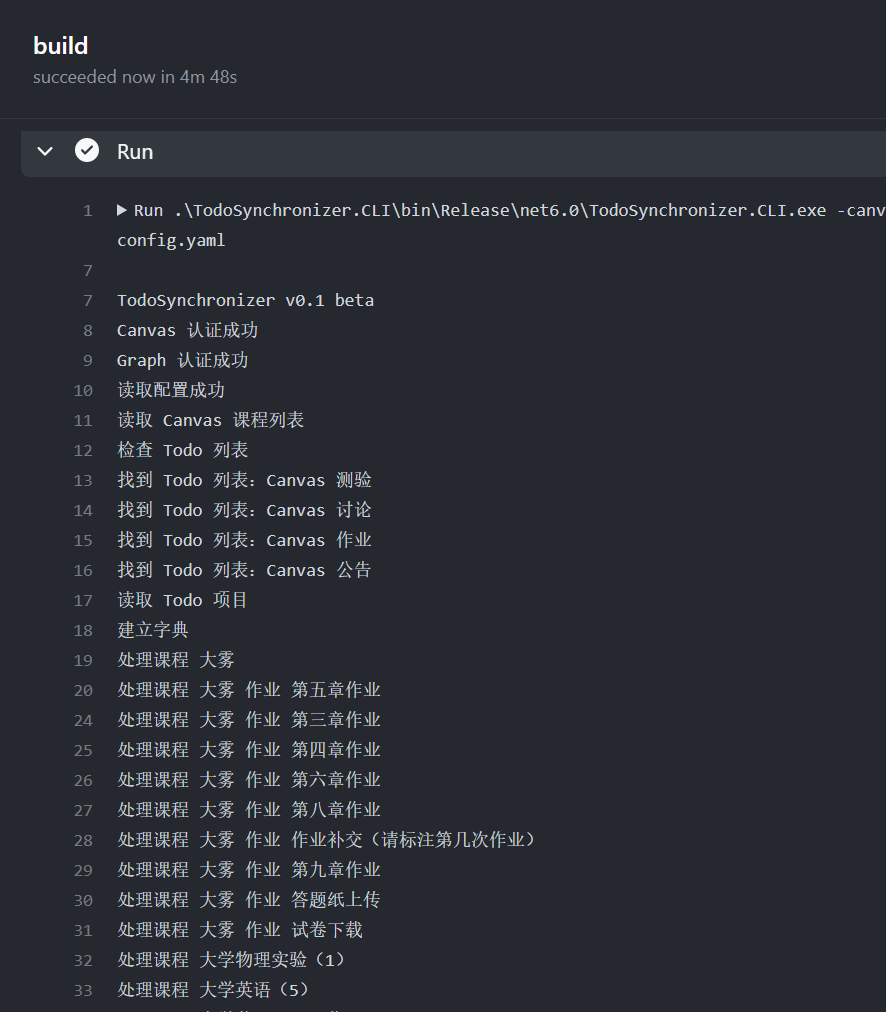Select log line number 33
Viewport: 886px width, 1012px height.
83,991
